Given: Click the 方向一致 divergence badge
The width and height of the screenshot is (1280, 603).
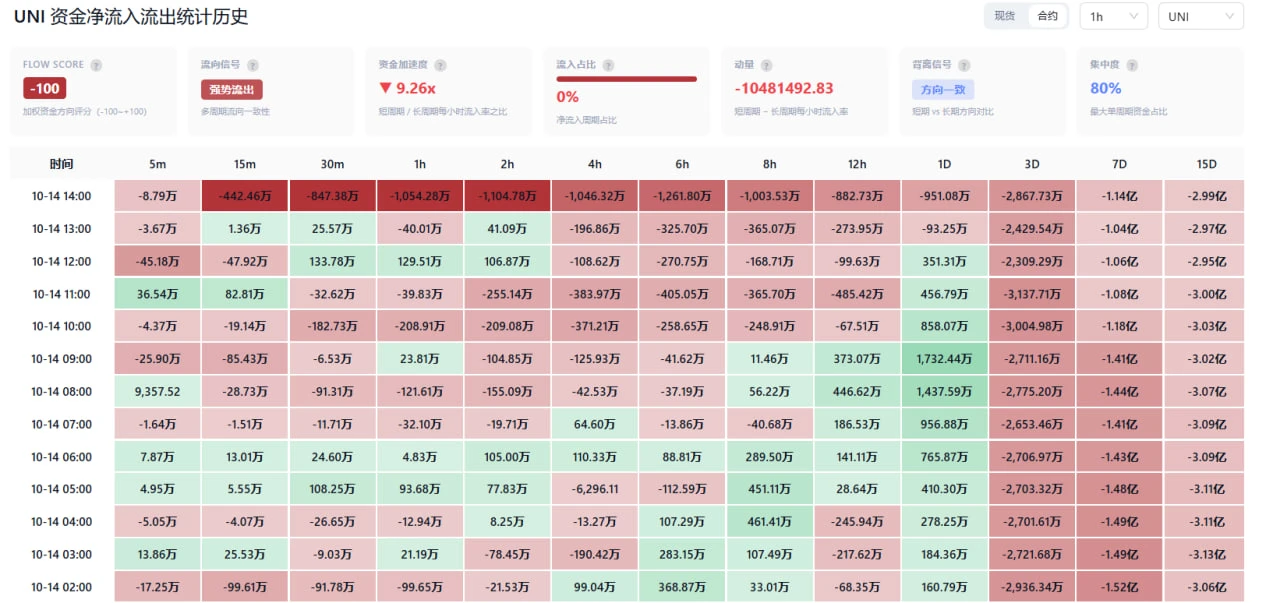Looking at the screenshot, I should [943, 89].
